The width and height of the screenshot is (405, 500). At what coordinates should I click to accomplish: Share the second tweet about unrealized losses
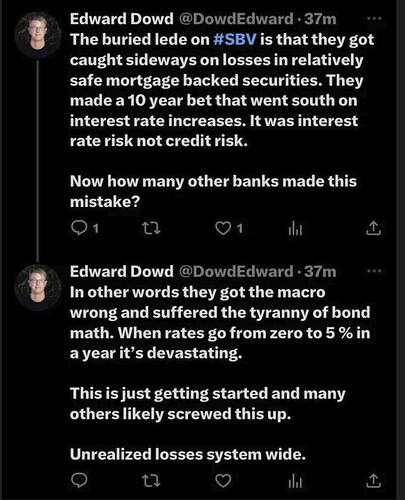tap(373, 480)
